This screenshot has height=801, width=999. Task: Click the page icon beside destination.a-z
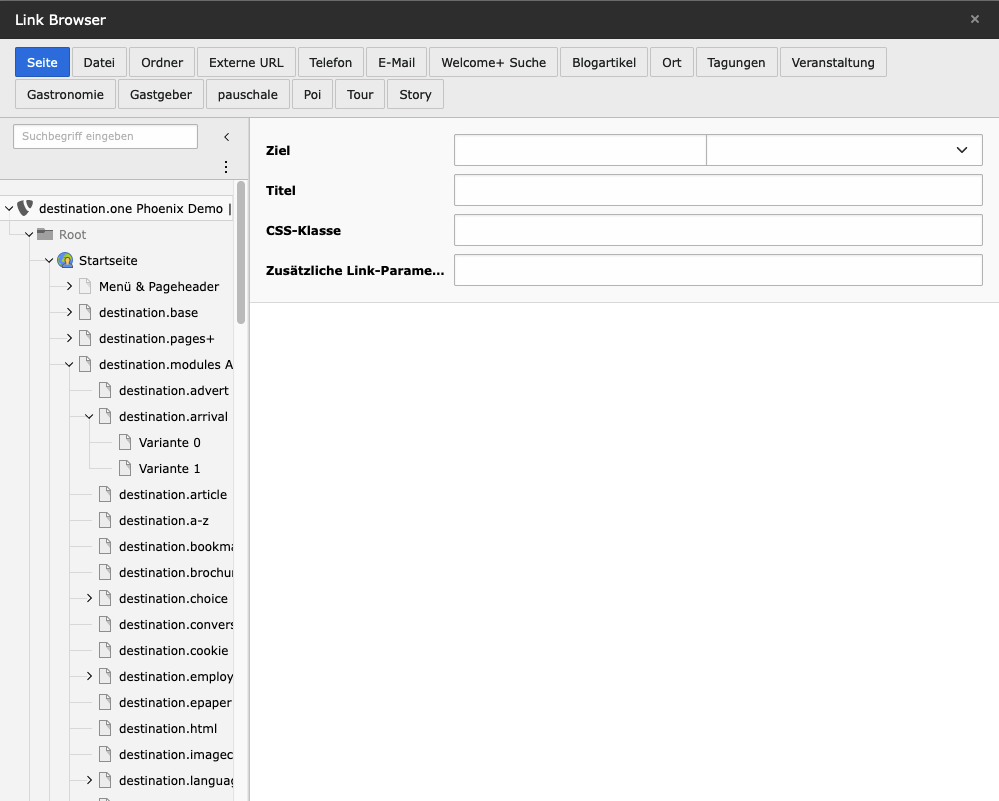pyautogui.click(x=105, y=521)
